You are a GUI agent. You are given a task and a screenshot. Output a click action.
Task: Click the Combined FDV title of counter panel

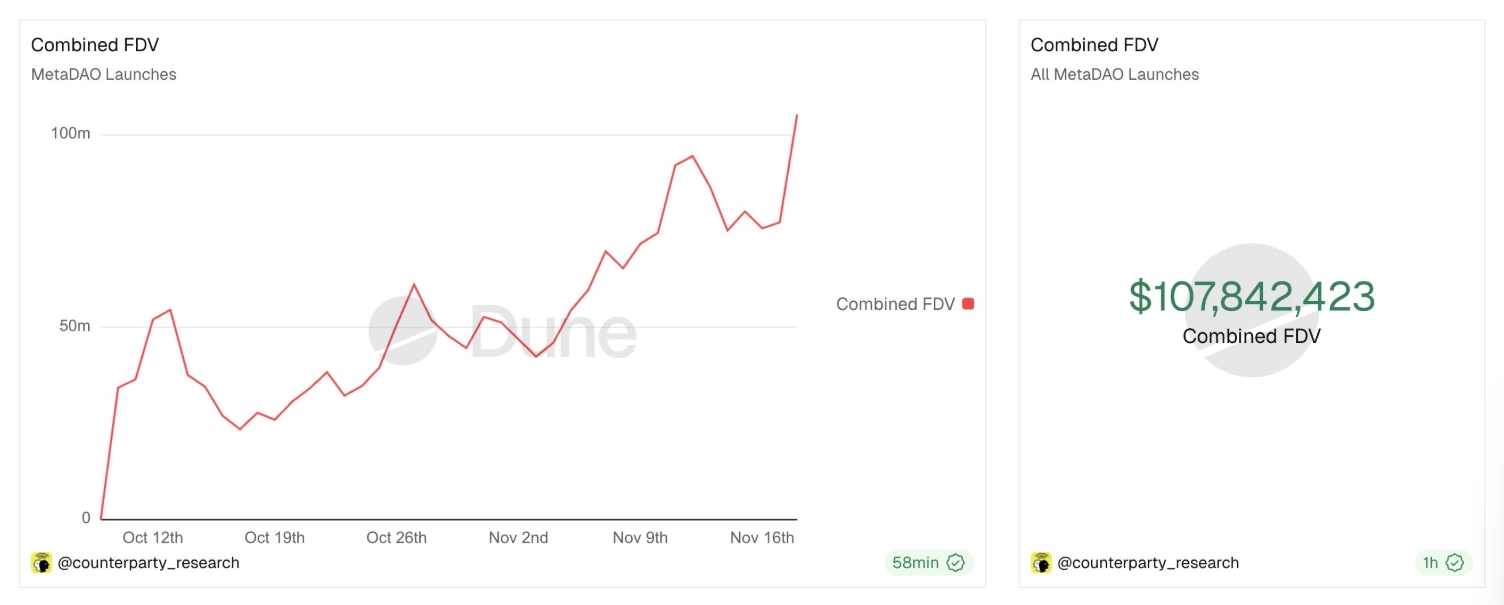tap(1094, 45)
